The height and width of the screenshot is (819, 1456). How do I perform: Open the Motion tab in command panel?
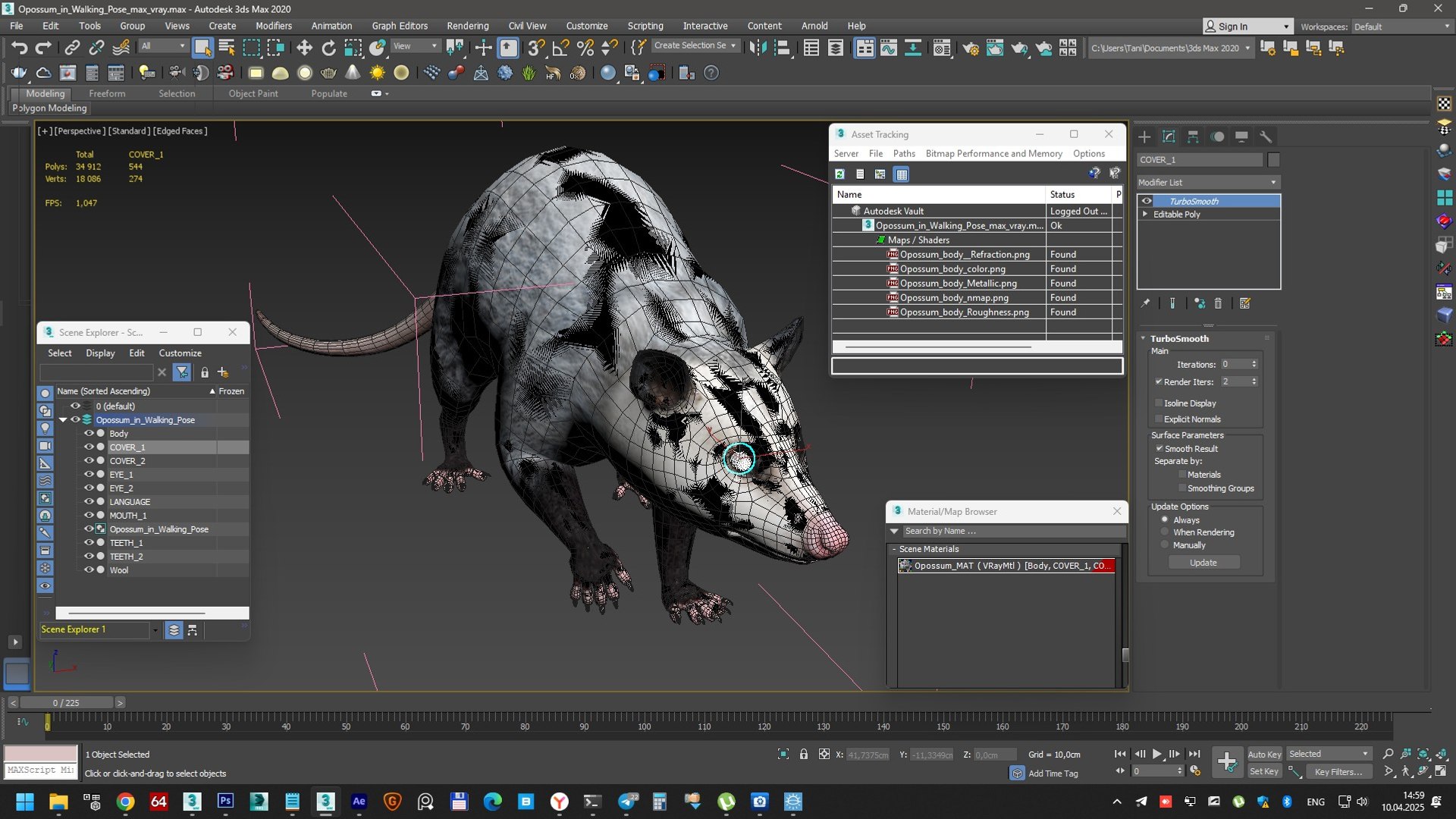click(x=1217, y=136)
